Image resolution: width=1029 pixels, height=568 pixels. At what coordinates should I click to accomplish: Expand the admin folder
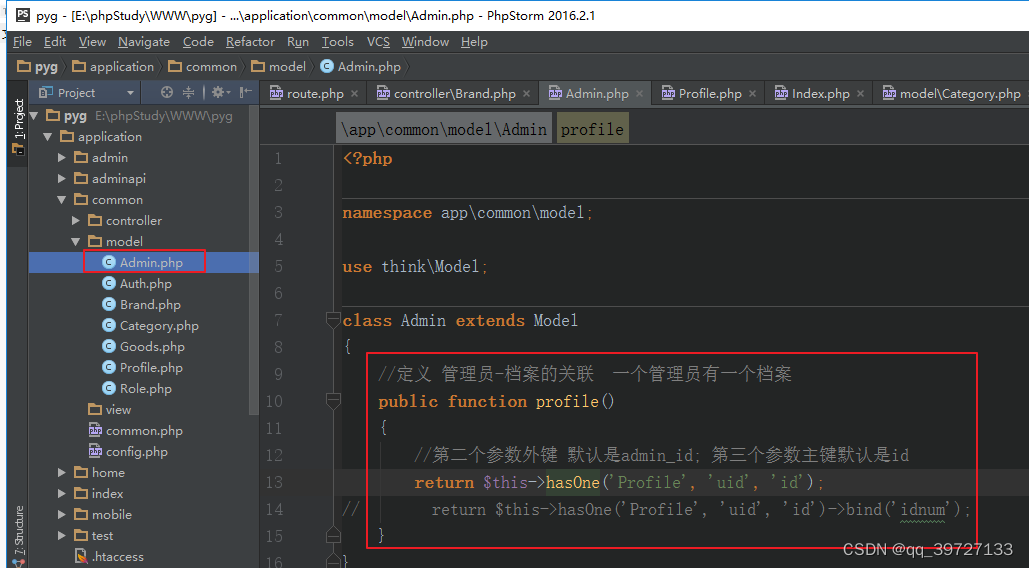point(62,157)
